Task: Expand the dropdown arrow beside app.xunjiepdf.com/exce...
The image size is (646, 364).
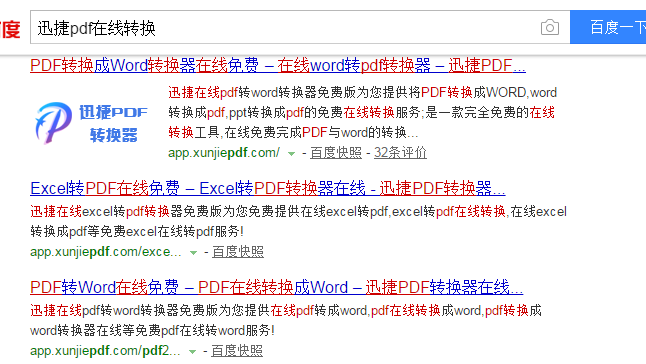Action: click(x=193, y=253)
